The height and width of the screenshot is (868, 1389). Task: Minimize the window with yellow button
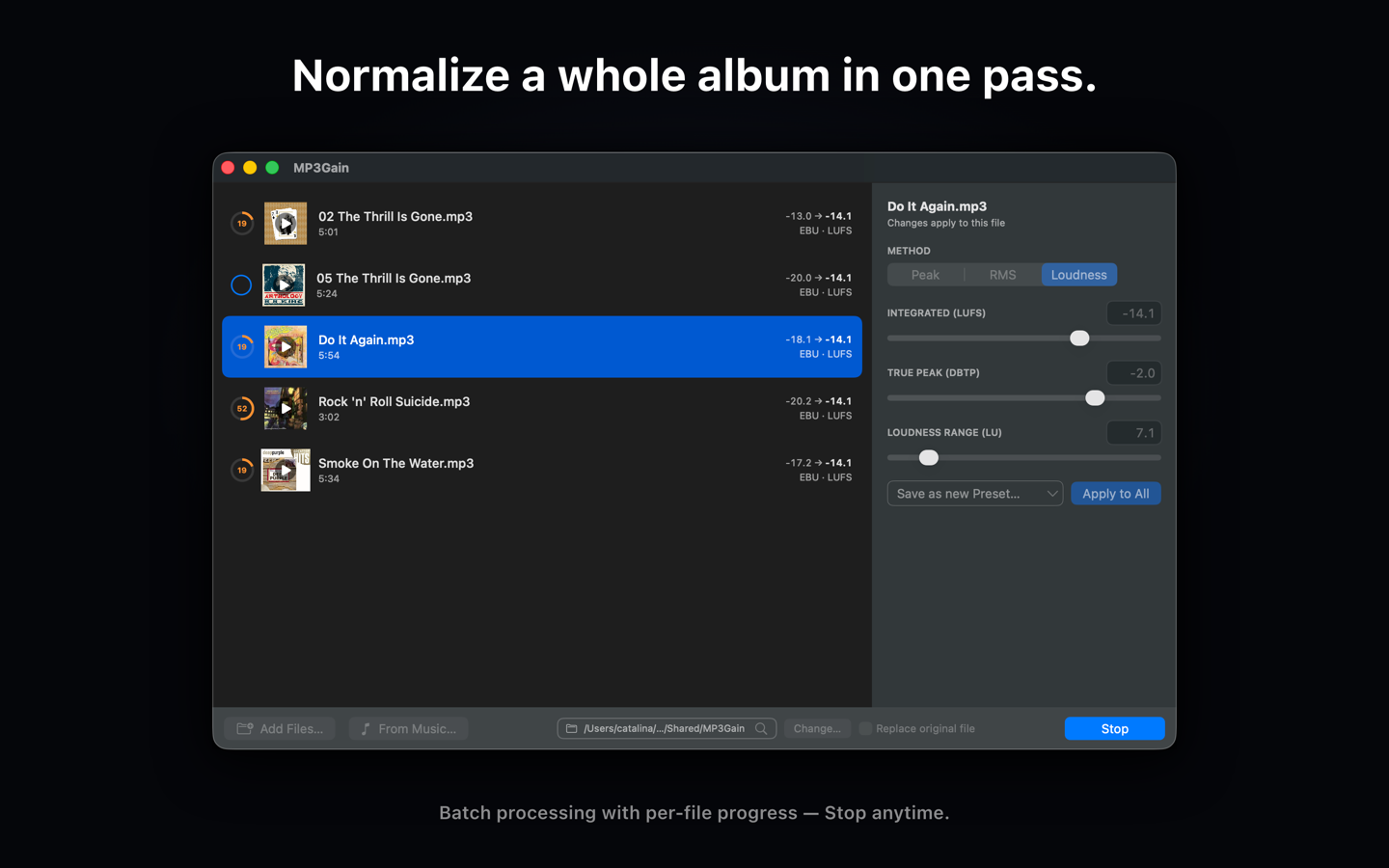[x=250, y=168]
